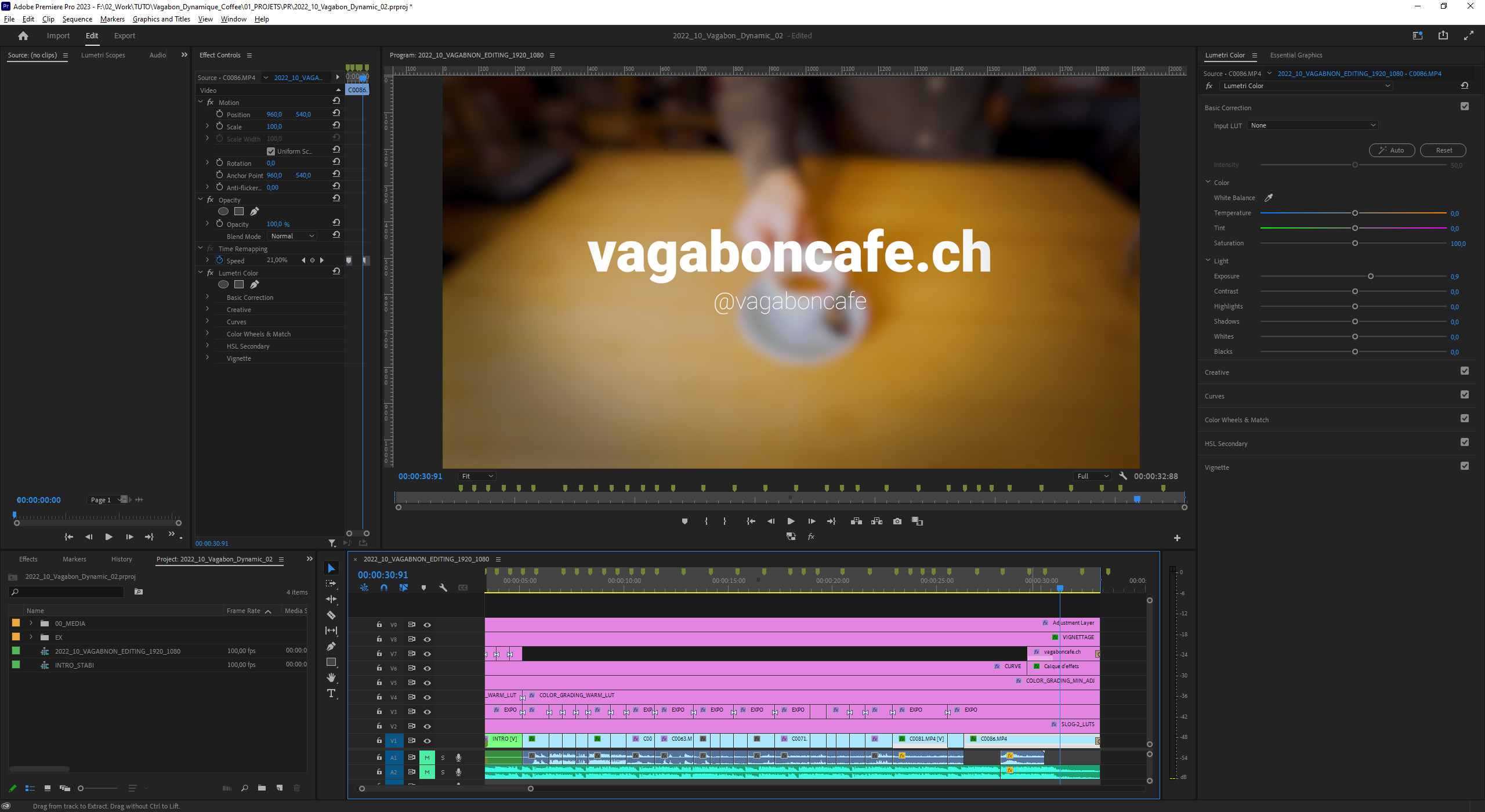
Task: Open Quick Export share icon
Action: click(1443, 35)
